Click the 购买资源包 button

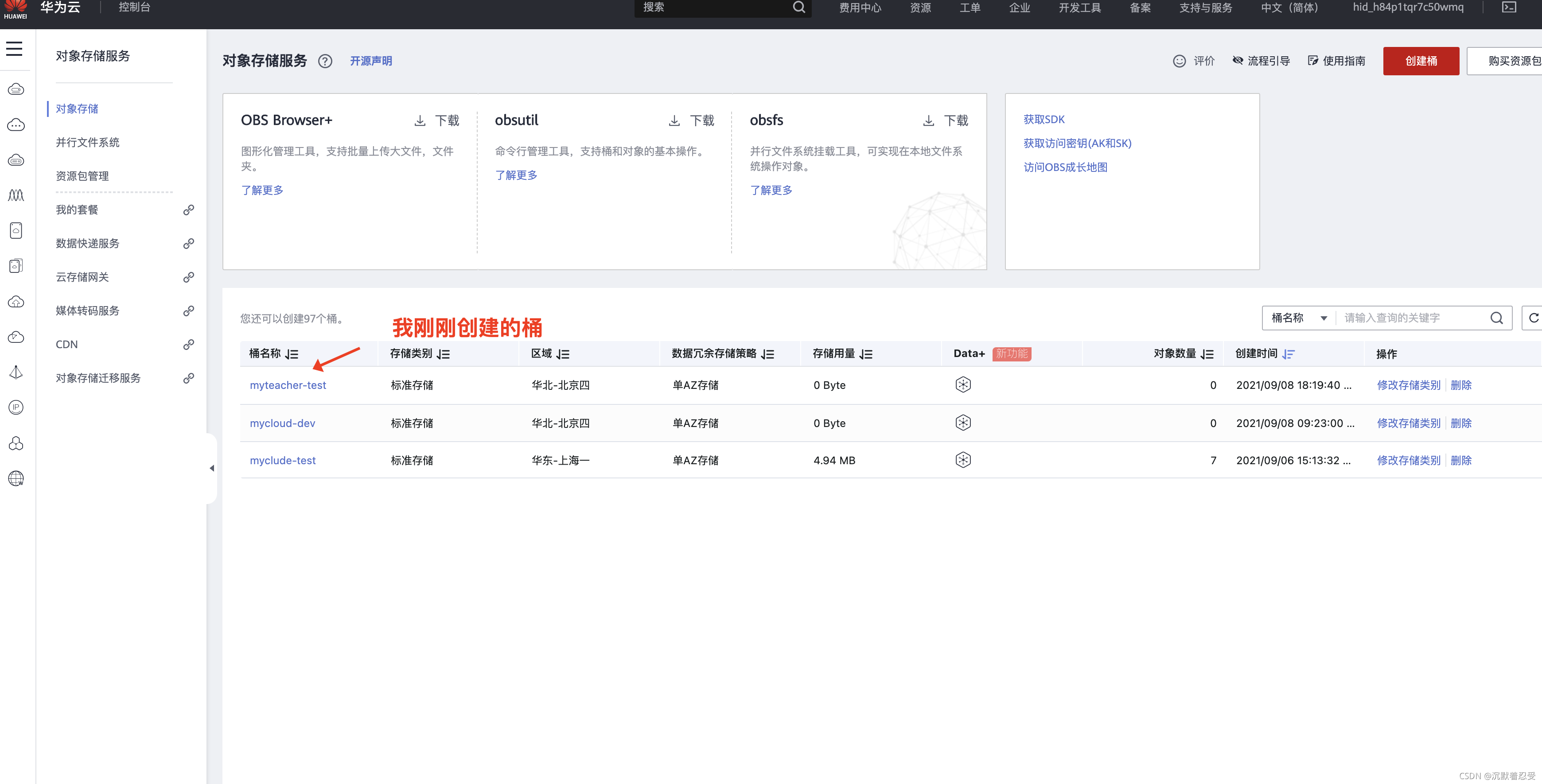coord(1505,61)
